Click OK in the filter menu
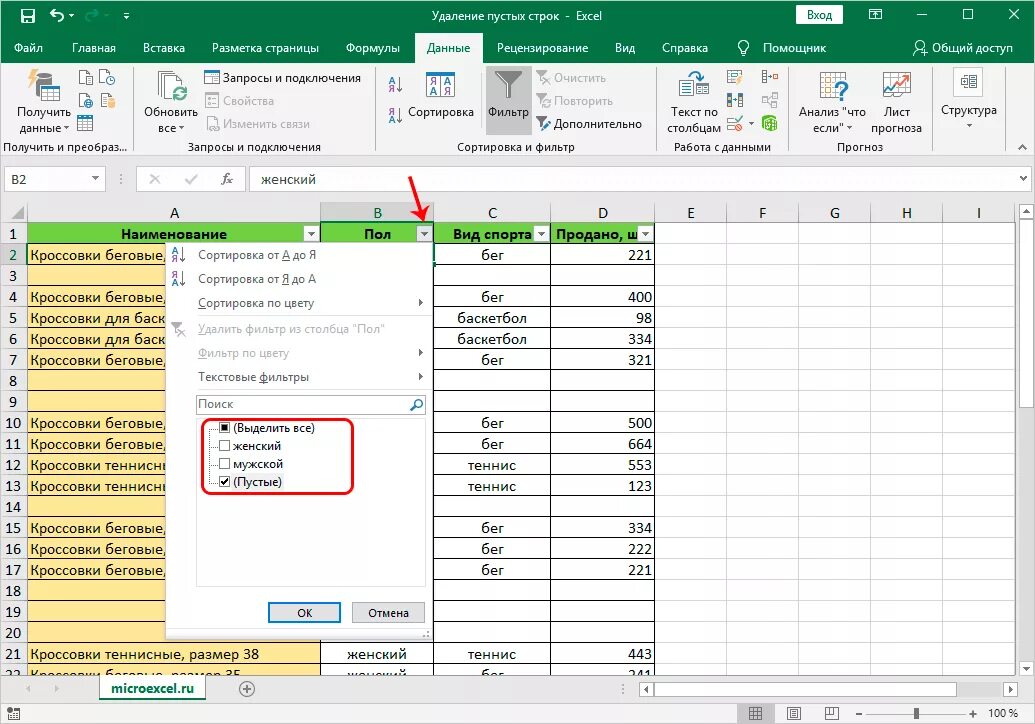The height and width of the screenshot is (724, 1035). (x=304, y=612)
